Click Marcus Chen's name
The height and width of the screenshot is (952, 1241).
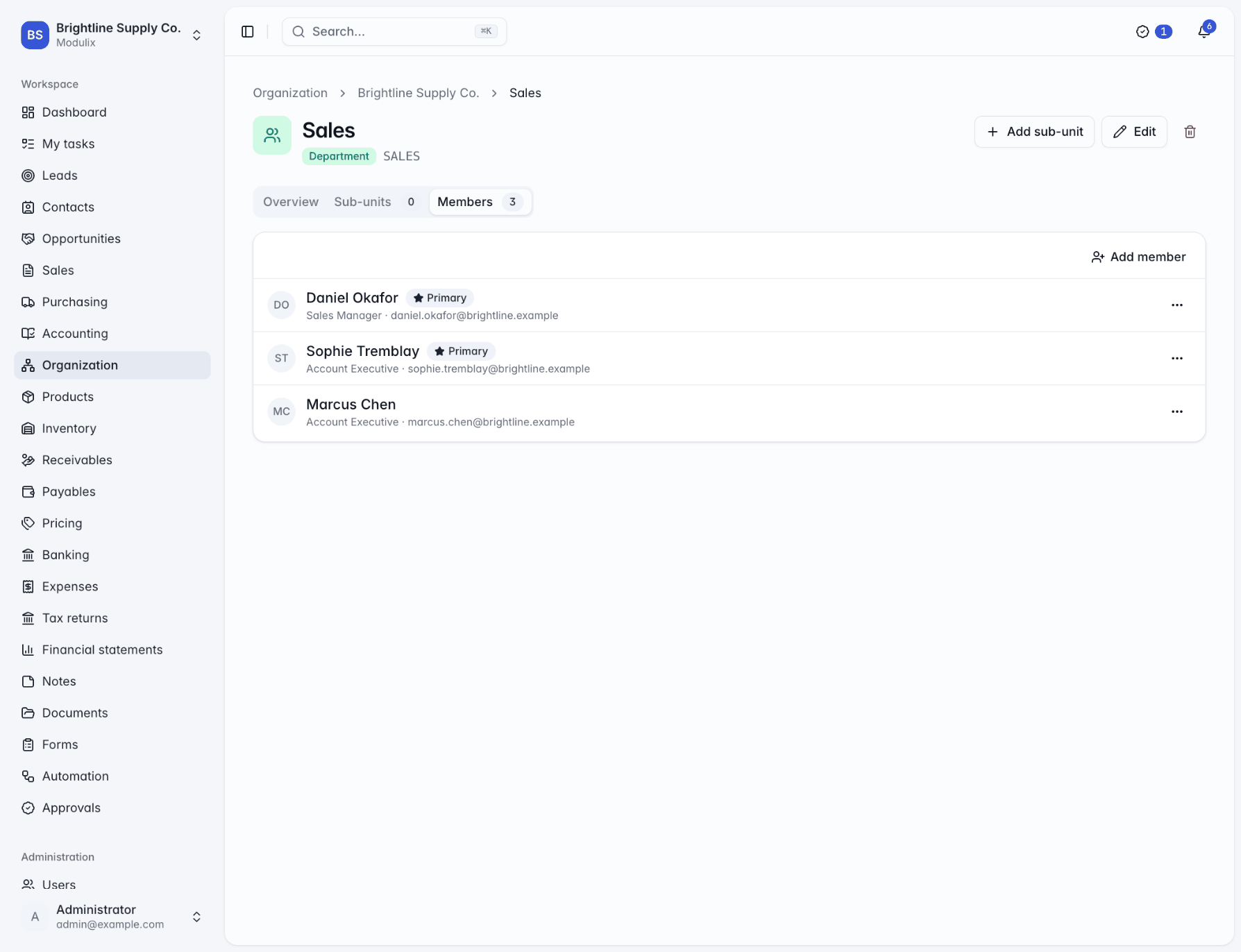[x=351, y=405]
